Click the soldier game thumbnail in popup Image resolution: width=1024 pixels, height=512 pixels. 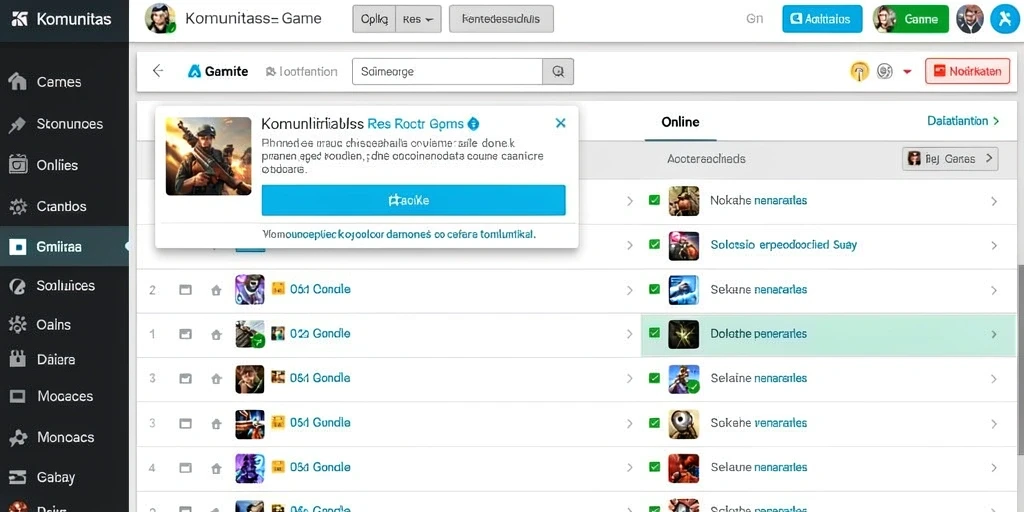(x=208, y=156)
